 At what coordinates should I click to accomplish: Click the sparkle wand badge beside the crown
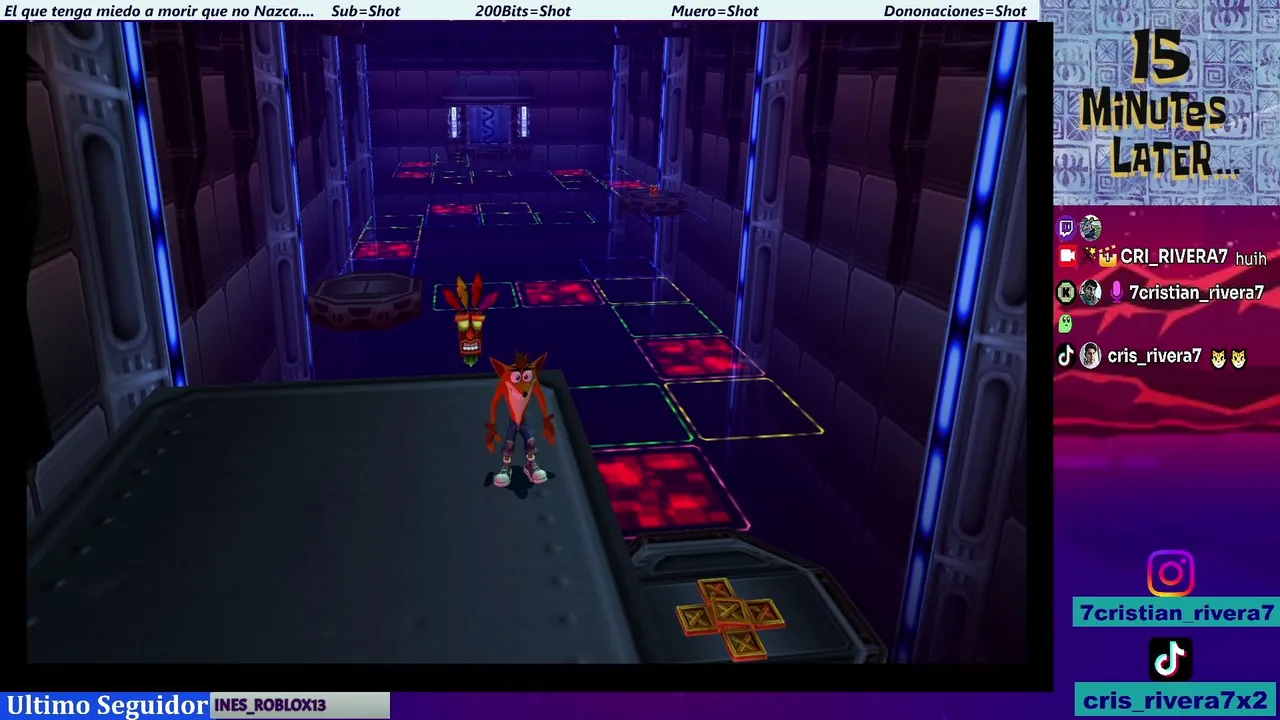pyautogui.click(x=1089, y=257)
